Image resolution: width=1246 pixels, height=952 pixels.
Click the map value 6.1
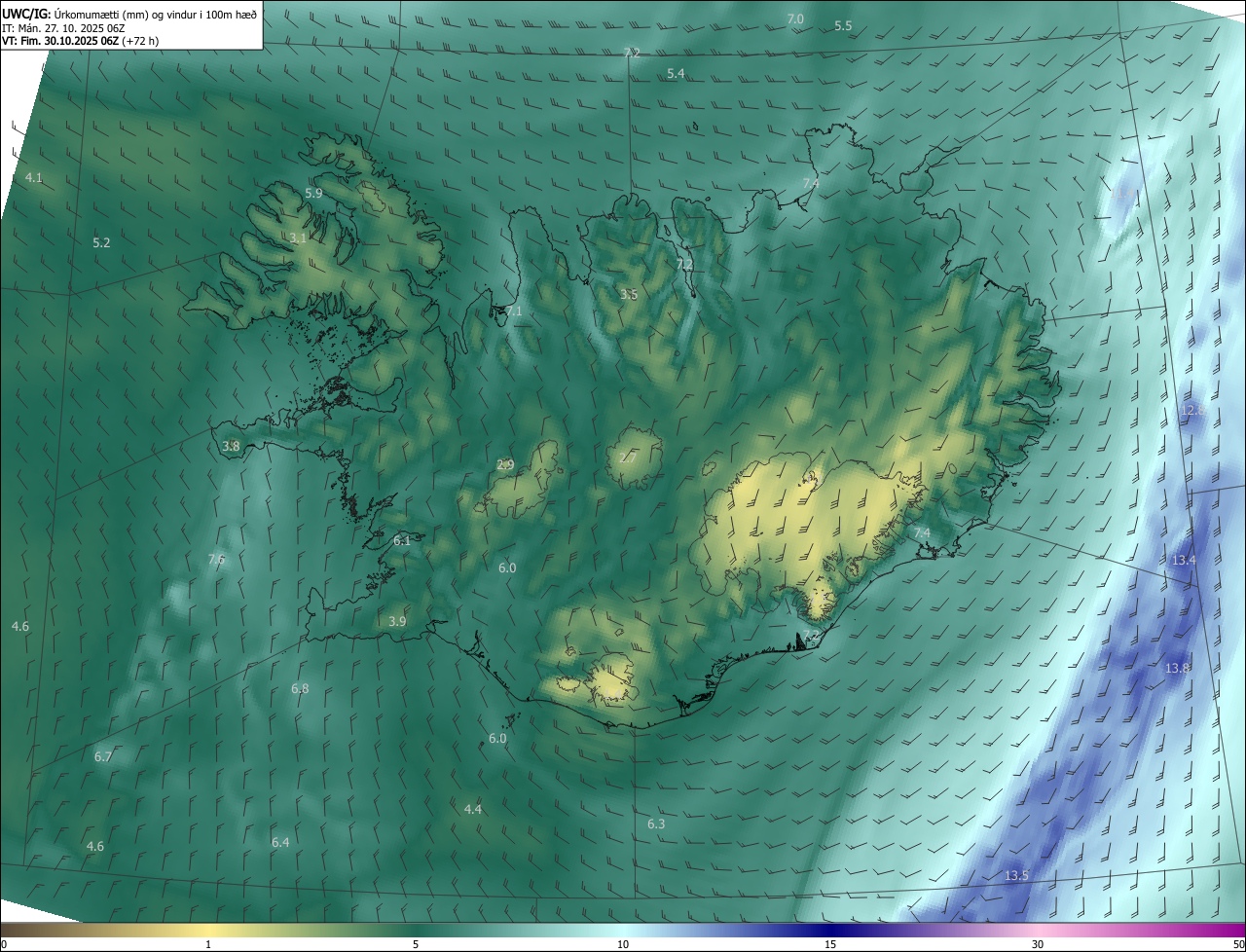coord(402,539)
